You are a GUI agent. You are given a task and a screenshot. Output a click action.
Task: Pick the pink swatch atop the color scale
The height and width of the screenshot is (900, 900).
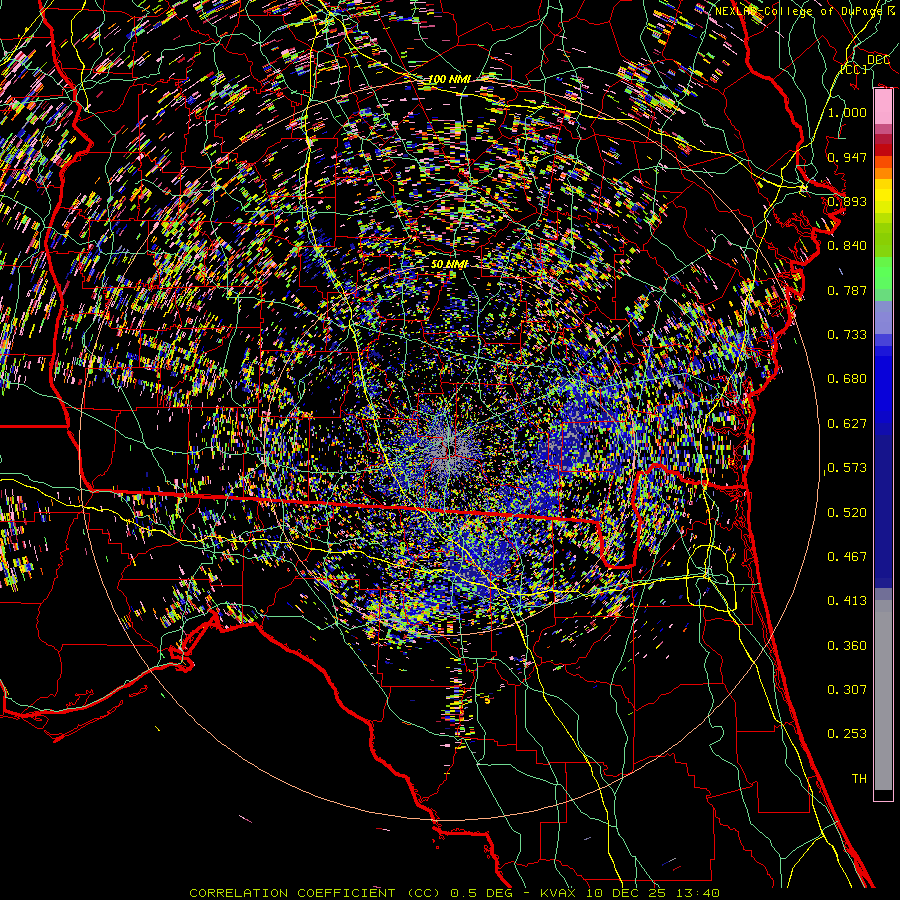(x=883, y=107)
